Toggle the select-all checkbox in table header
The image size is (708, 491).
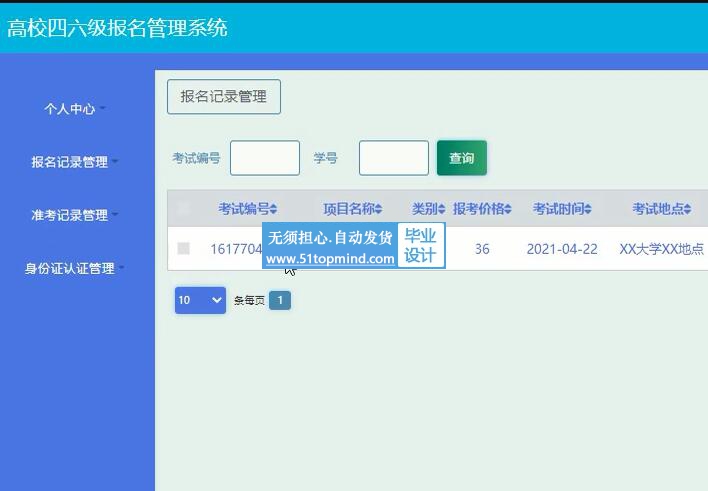tap(183, 208)
